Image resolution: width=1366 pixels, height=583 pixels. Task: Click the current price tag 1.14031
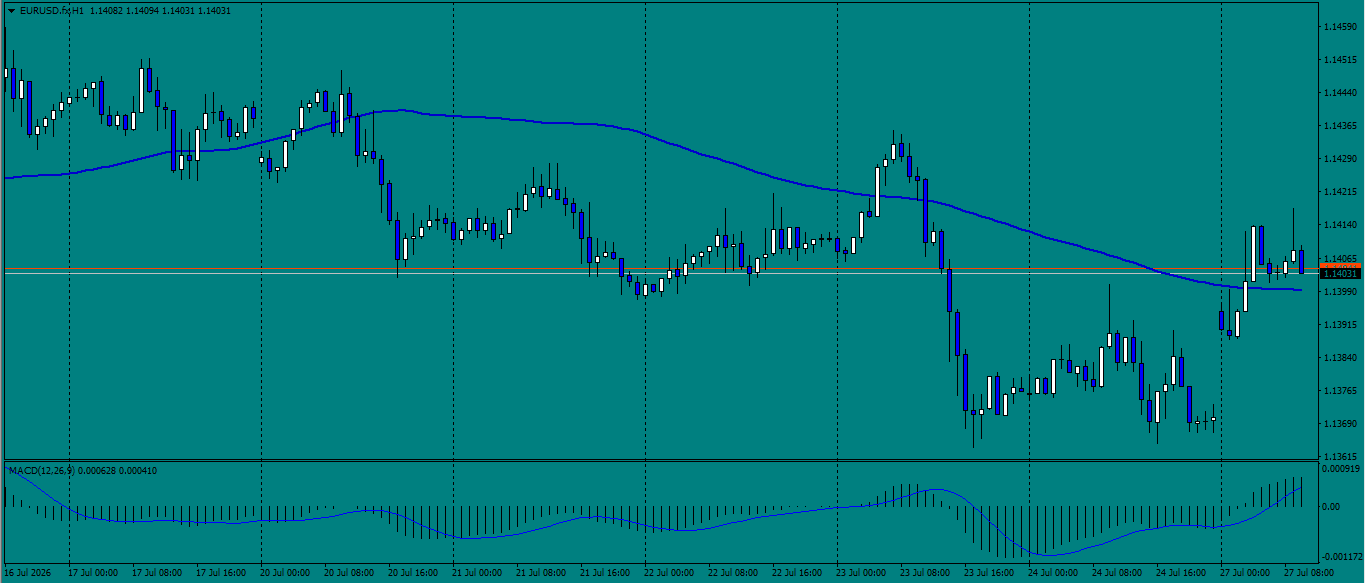click(1340, 274)
